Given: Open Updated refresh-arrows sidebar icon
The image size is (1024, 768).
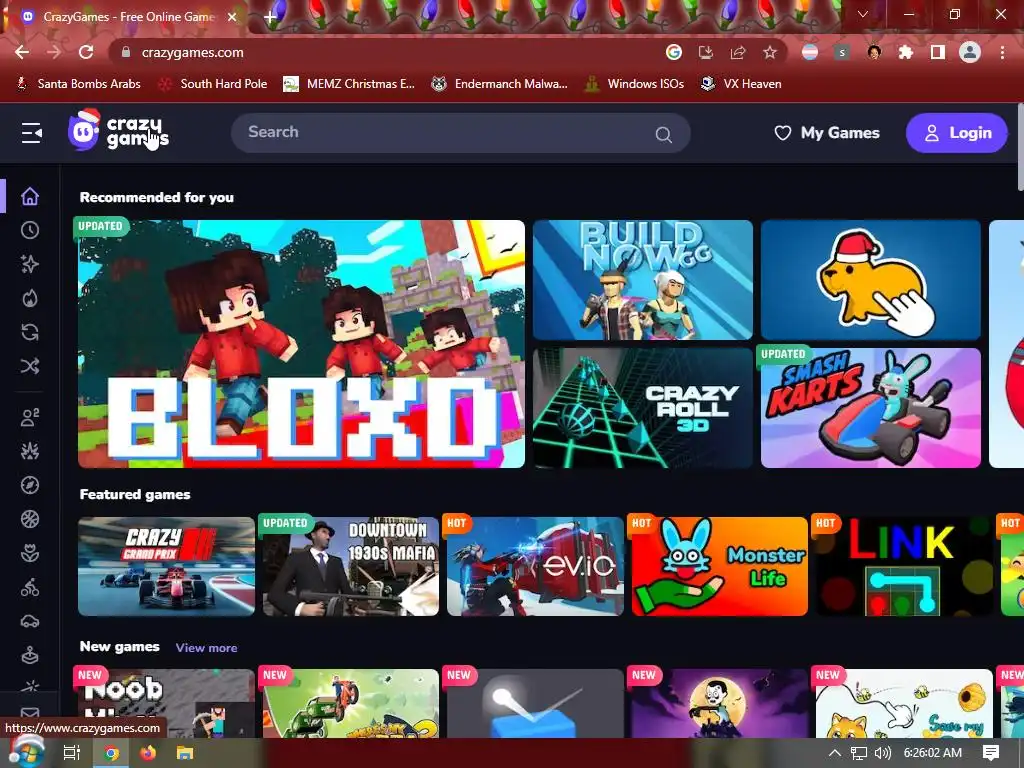Looking at the screenshot, I should coord(30,332).
